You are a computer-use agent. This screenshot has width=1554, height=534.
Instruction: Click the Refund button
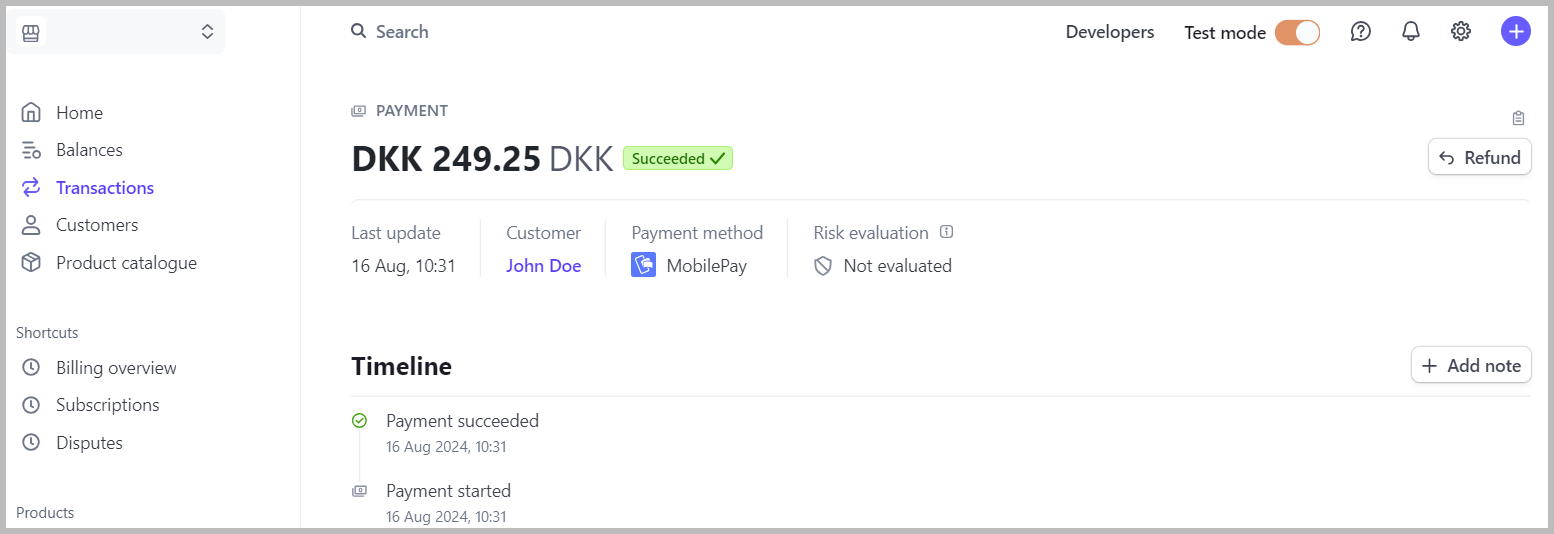(1479, 157)
